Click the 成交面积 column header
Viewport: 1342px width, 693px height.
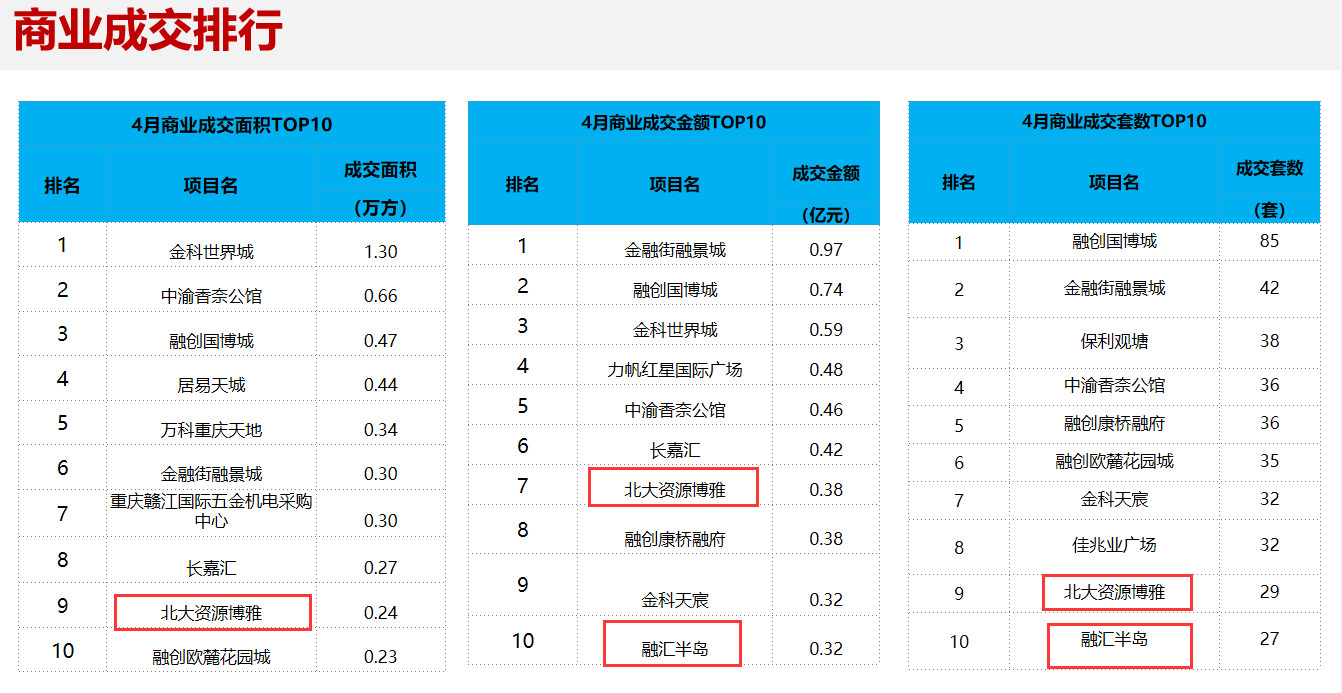(380, 169)
